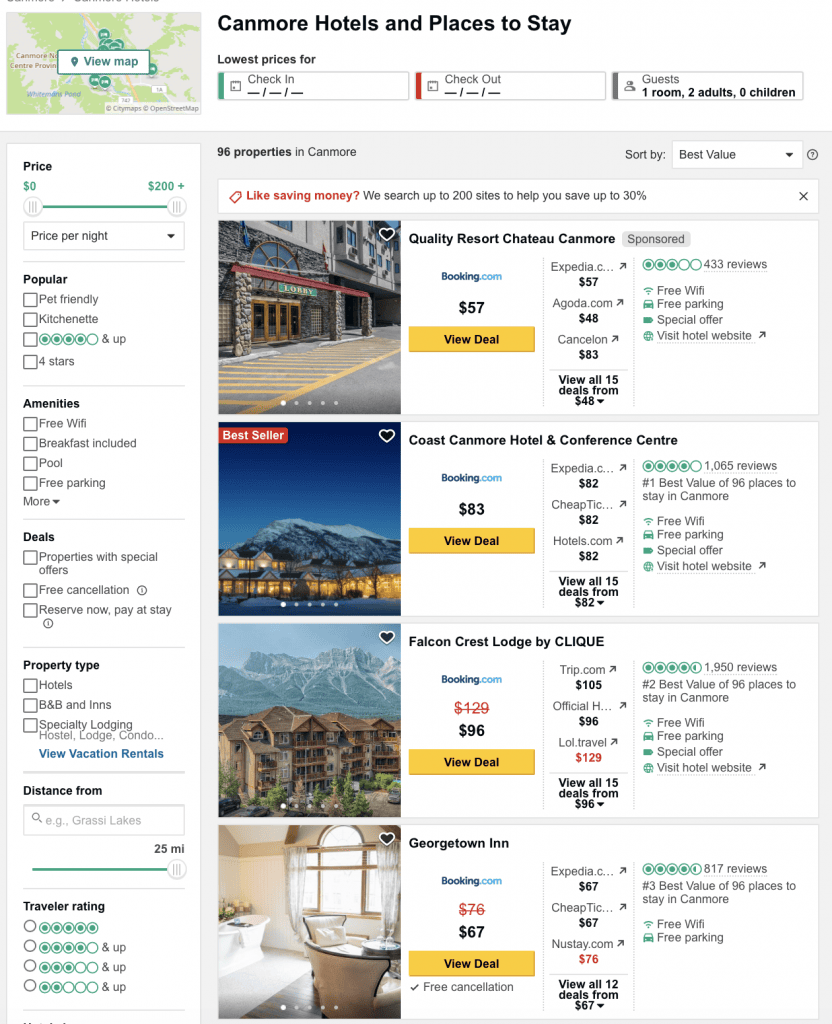
Task: Type in the Distance from search field
Action: (104, 820)
